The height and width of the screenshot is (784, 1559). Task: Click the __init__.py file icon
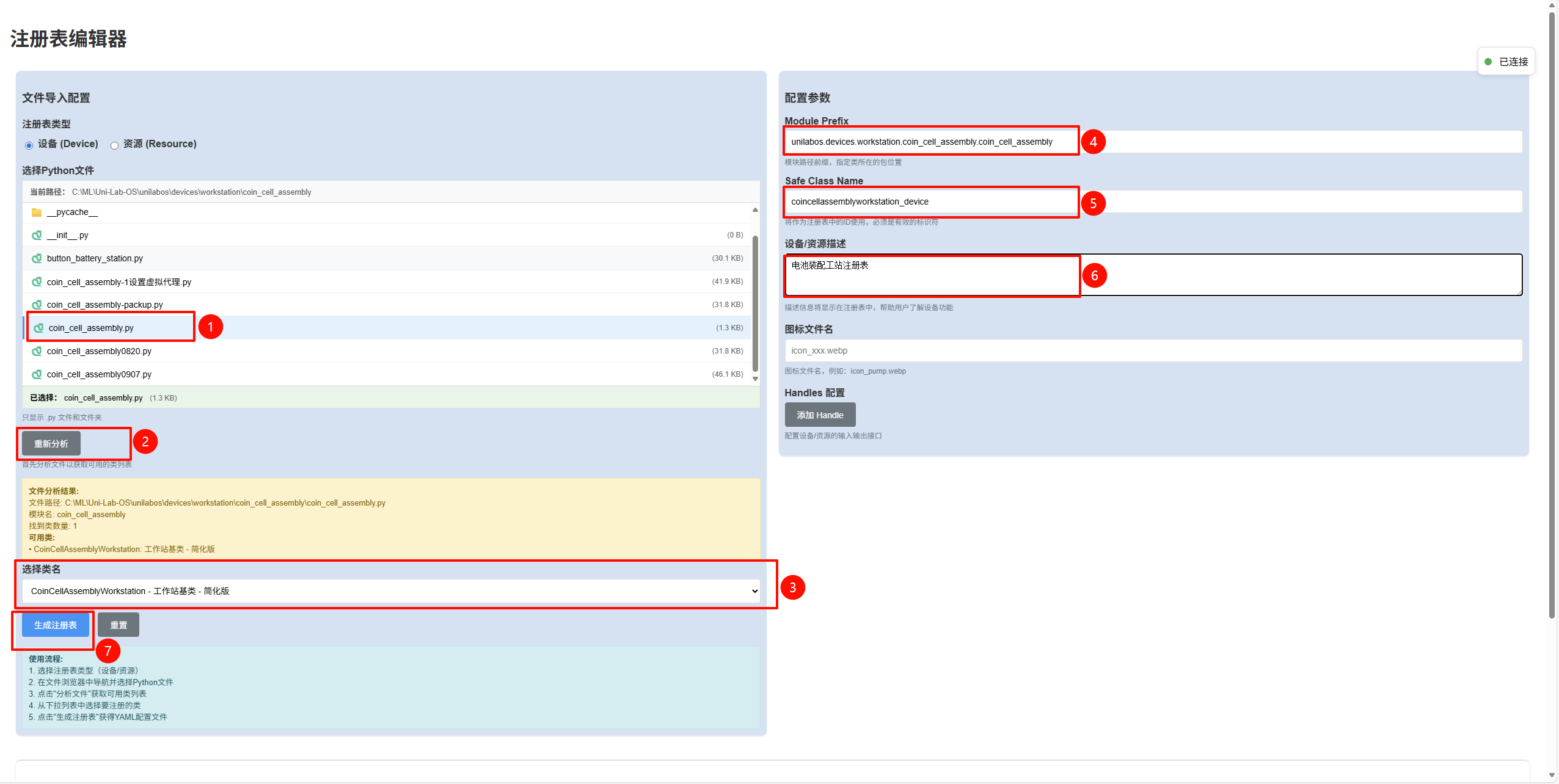37,235
